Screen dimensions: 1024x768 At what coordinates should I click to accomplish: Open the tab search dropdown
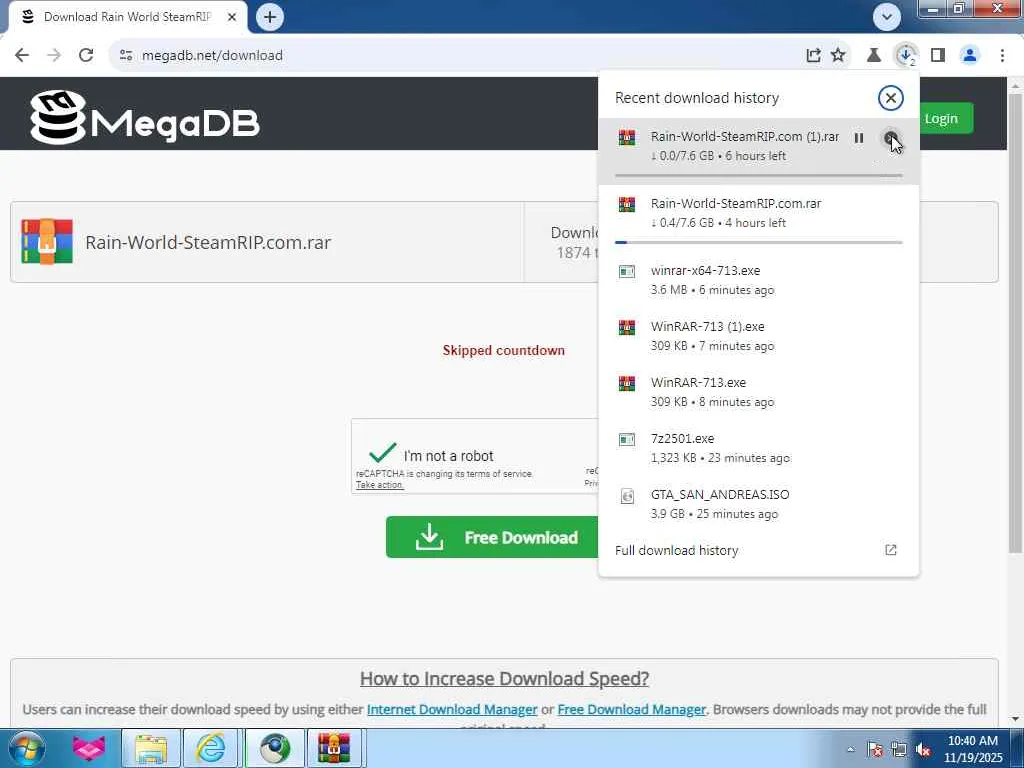887,17
